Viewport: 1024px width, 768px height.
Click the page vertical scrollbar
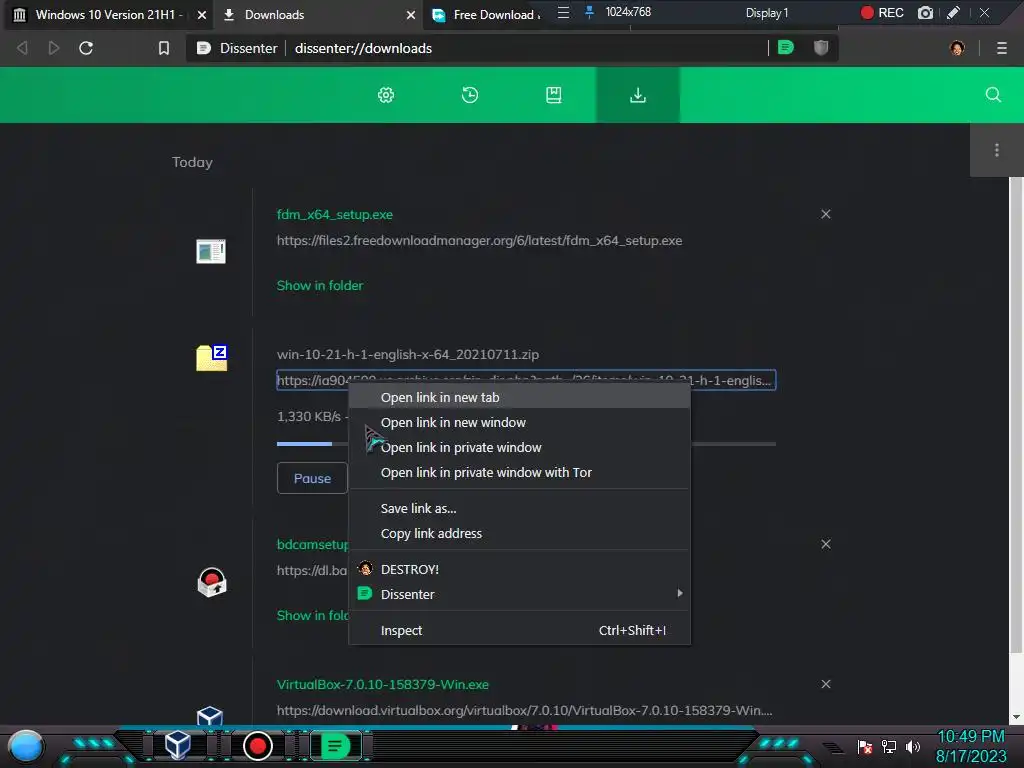pos(1016,415)
